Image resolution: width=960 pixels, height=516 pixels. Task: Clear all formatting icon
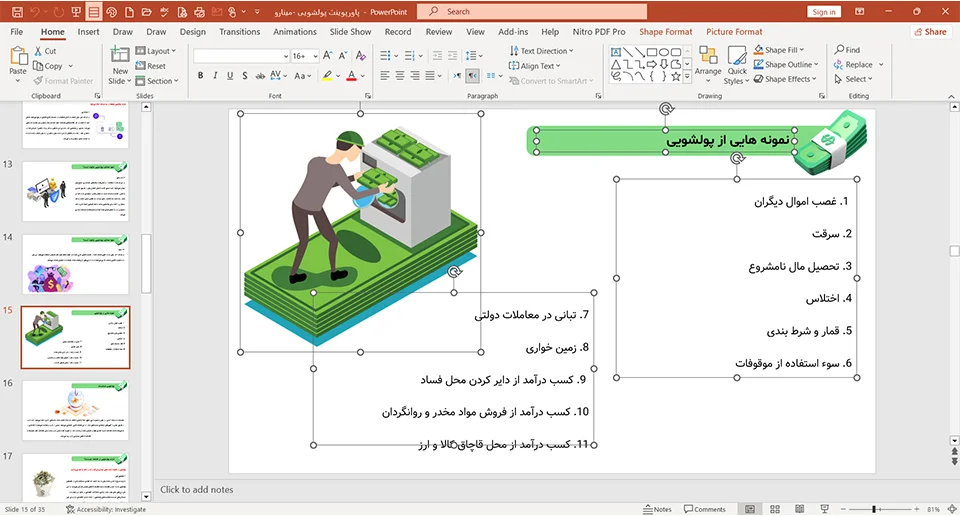pyautogui.click(x=361, y=56)
